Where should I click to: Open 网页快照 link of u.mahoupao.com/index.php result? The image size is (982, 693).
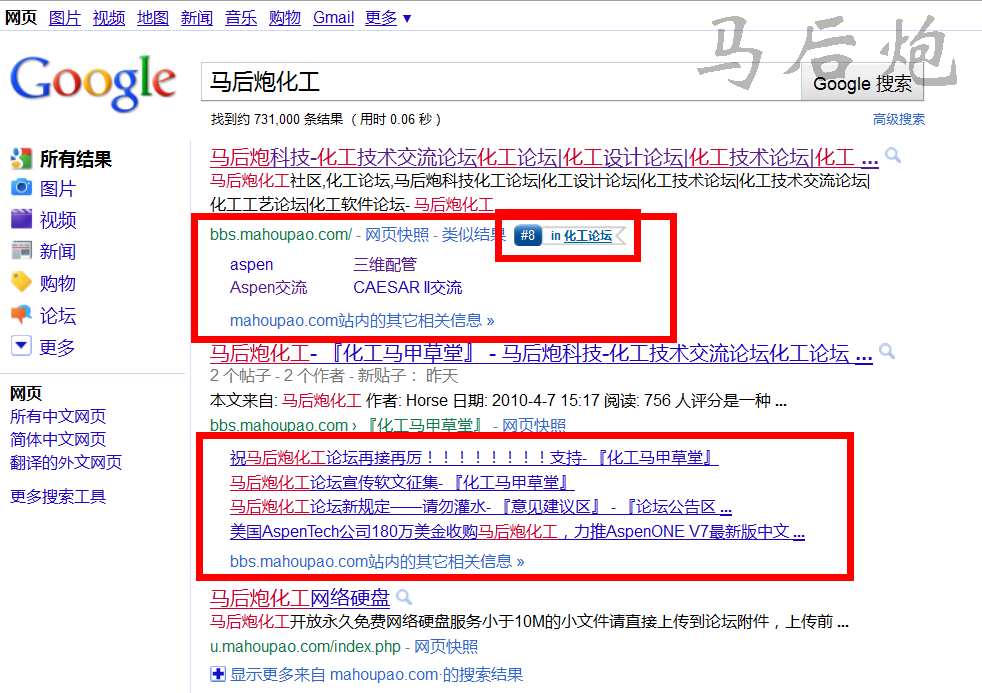tap(446, 647)
